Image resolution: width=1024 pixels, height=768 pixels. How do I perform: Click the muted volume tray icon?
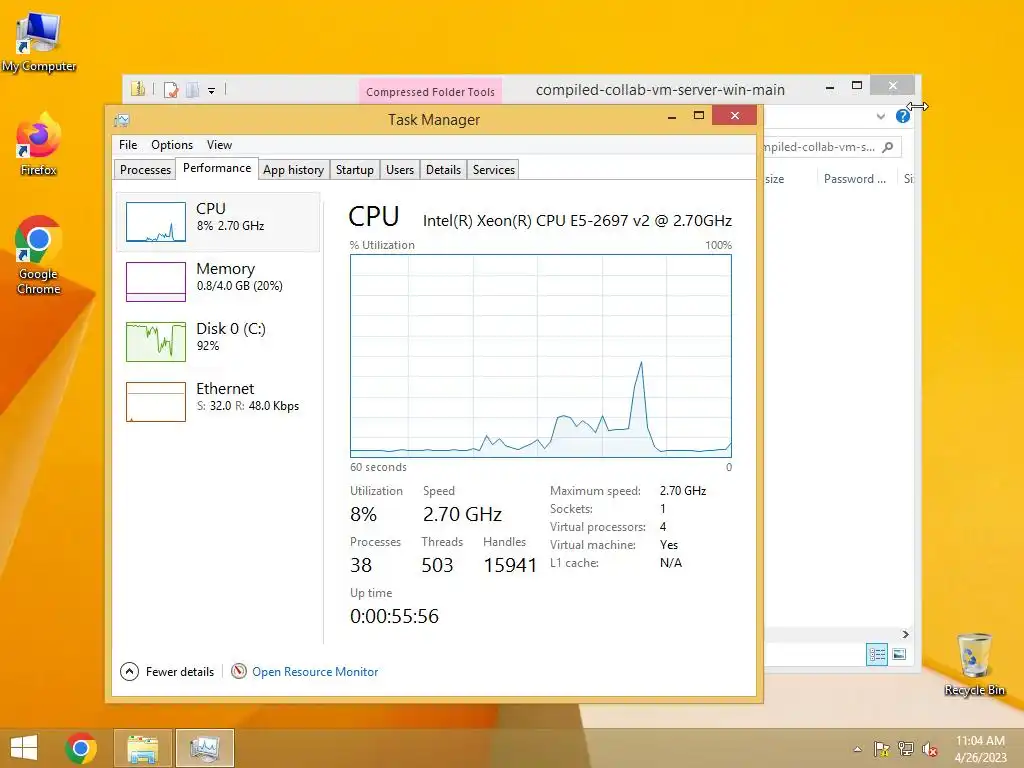tap(930, 749)
